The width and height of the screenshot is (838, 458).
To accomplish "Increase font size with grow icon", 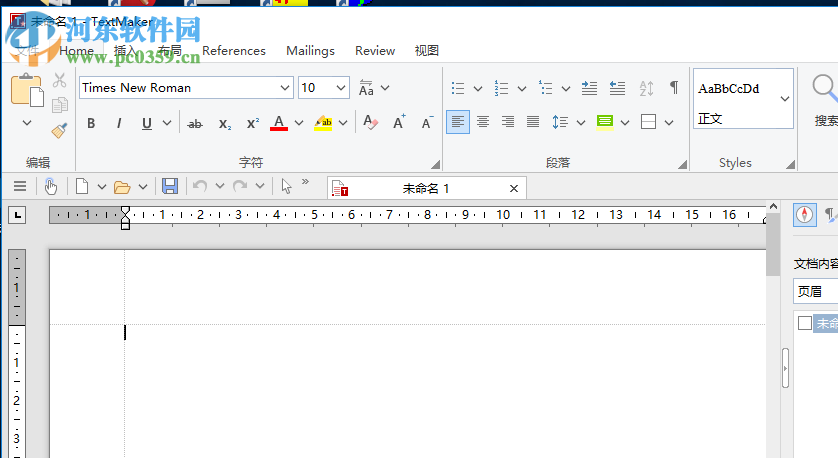I will click(399, 122).
